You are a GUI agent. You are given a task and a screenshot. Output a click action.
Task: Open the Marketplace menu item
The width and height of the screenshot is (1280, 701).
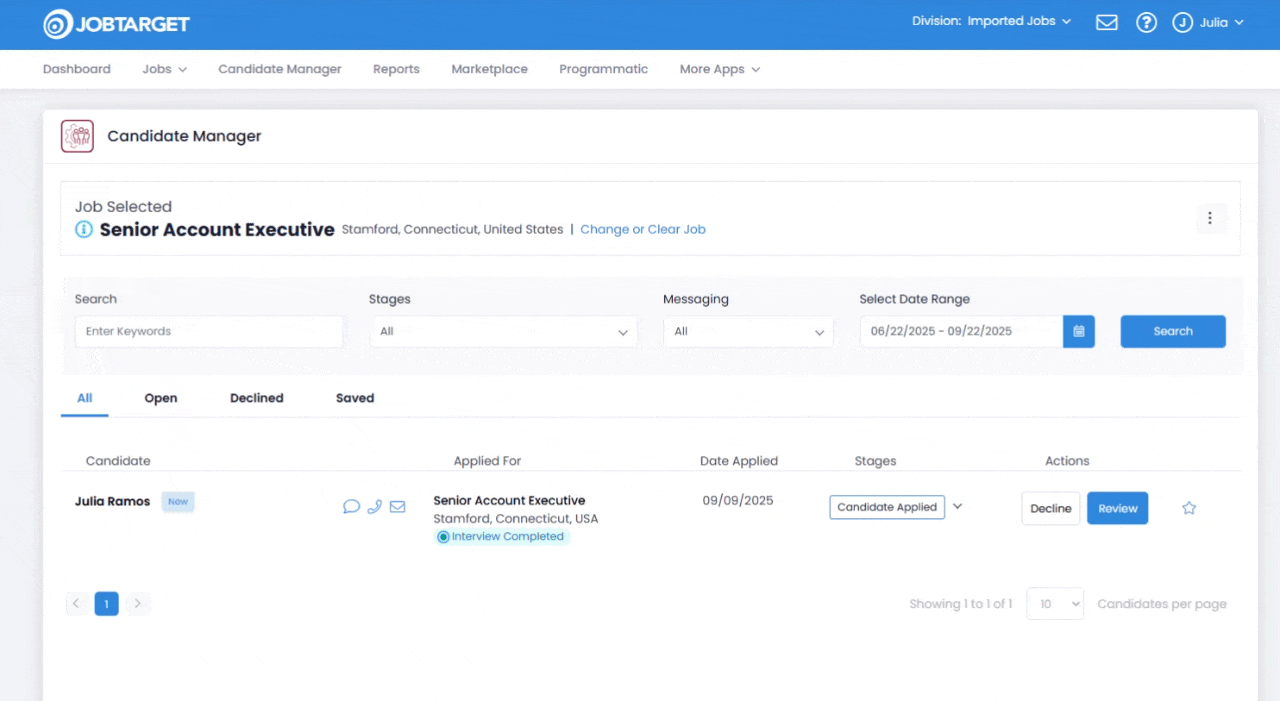click(489, 69)
